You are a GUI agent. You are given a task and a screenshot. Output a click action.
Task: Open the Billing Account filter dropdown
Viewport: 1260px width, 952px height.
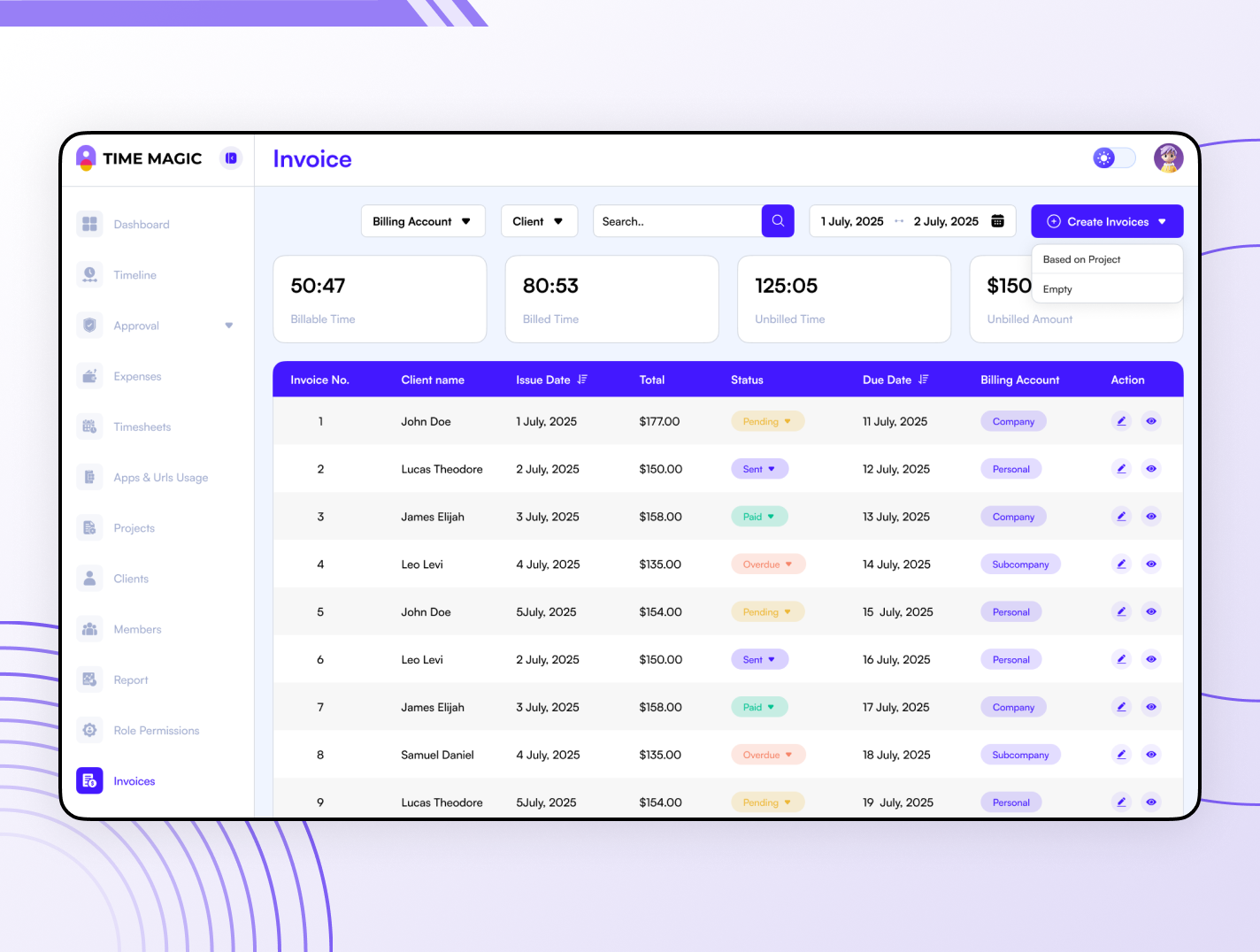tap(422, 221)
